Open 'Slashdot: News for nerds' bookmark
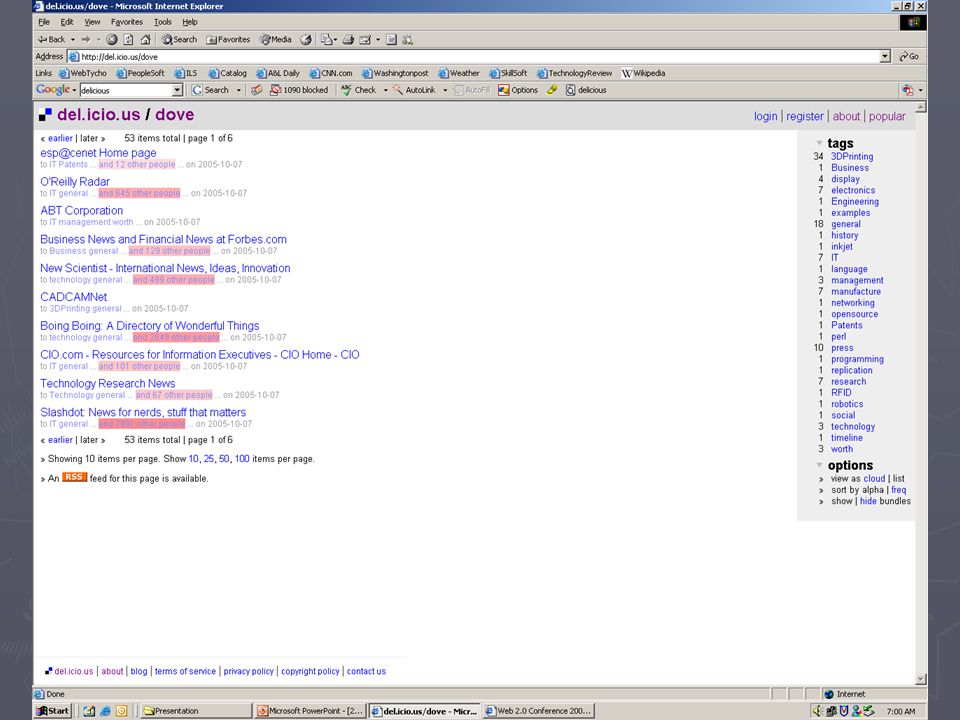This screenshot has height=720, width=960. [x=143, y=412]
